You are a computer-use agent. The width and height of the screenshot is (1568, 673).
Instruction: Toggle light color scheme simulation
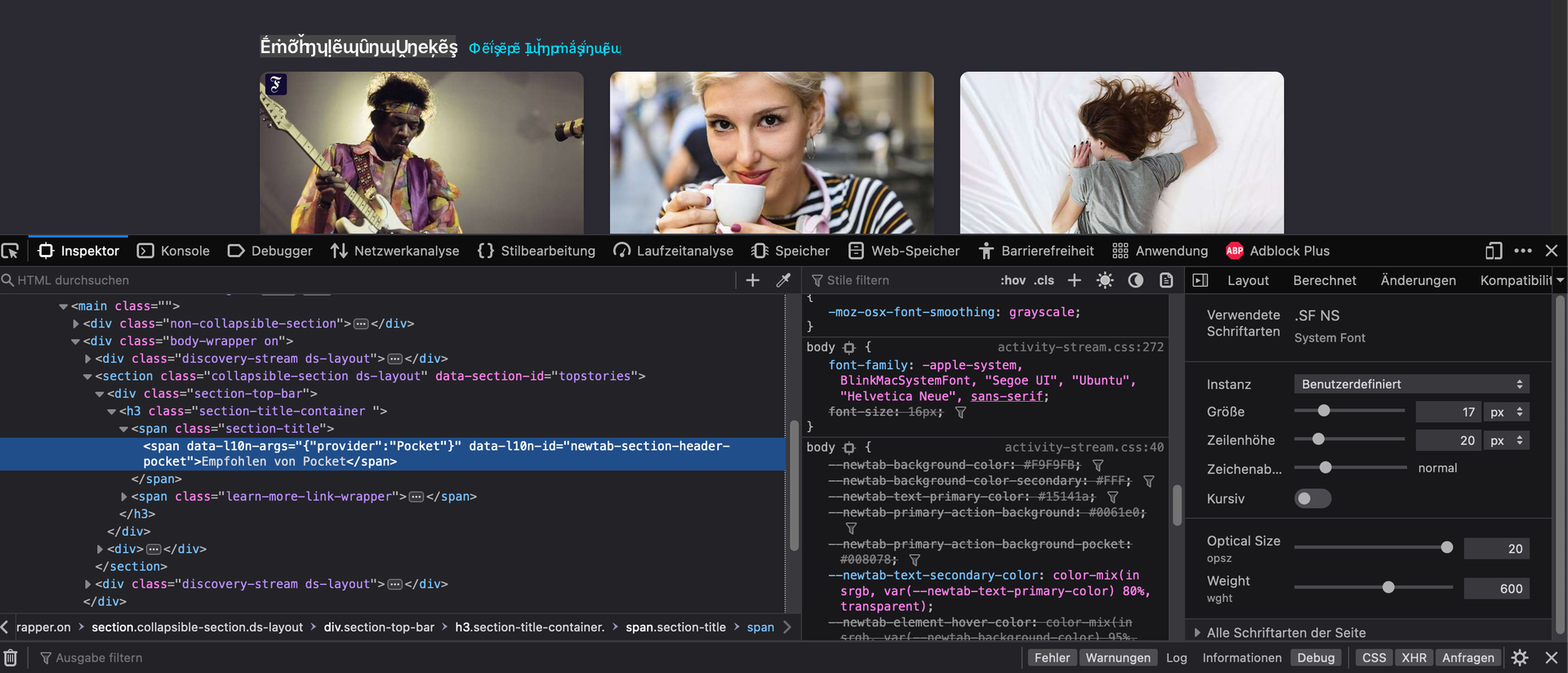tap(1105, 280)
